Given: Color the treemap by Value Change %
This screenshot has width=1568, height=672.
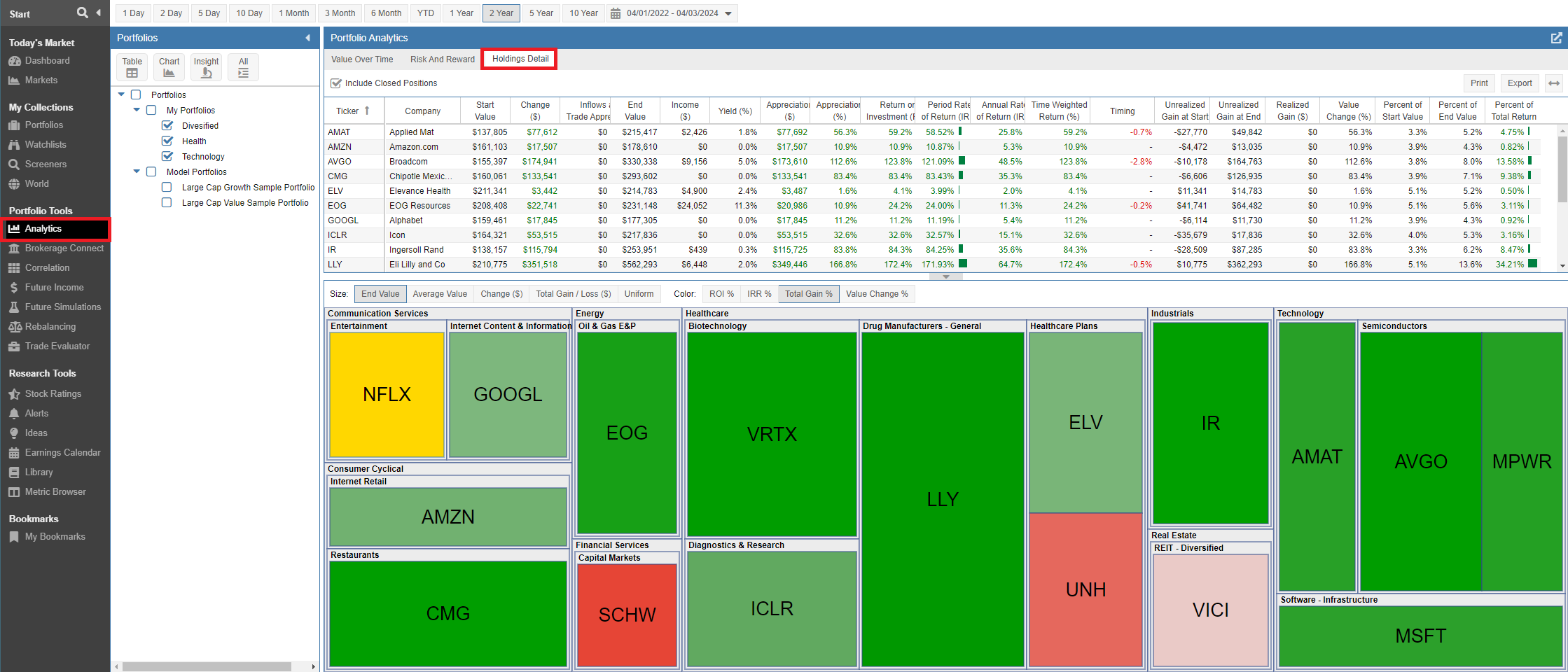Looking at the screenshot, I should 877,294.
